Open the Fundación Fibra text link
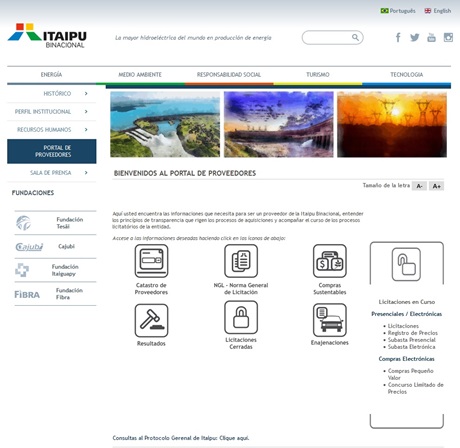460x448 pixels. [x=69, y=294]
